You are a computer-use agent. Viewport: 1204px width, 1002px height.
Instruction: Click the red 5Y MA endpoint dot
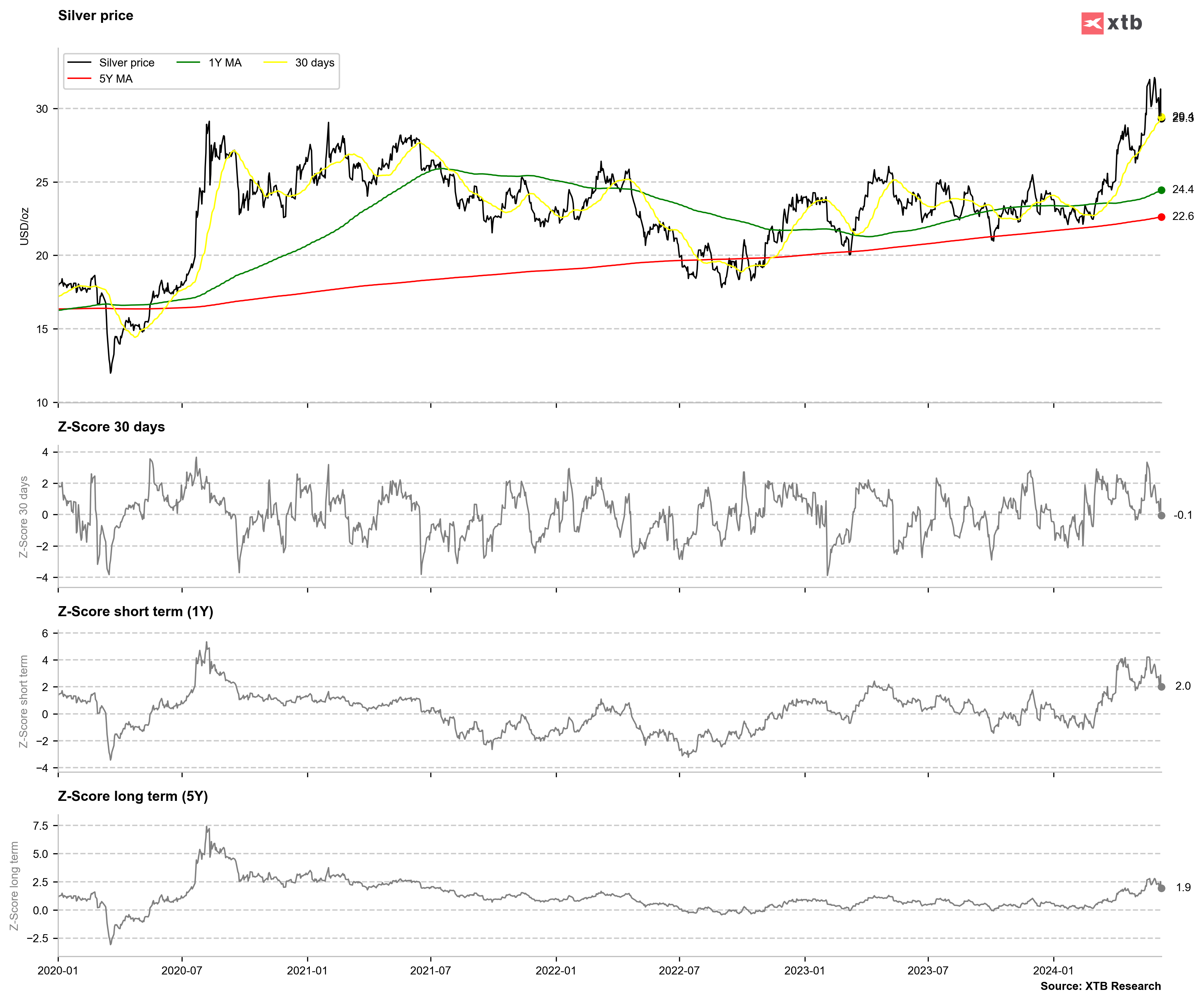[1161, 217]
